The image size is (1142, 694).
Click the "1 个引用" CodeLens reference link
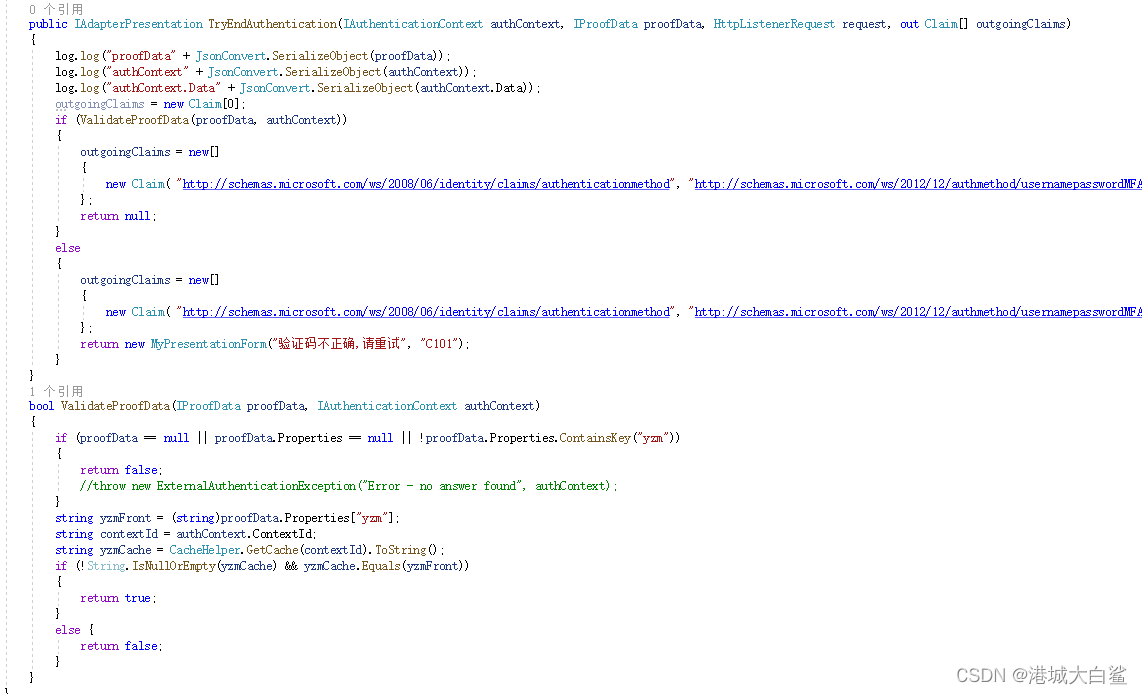(x=56, y=391)
